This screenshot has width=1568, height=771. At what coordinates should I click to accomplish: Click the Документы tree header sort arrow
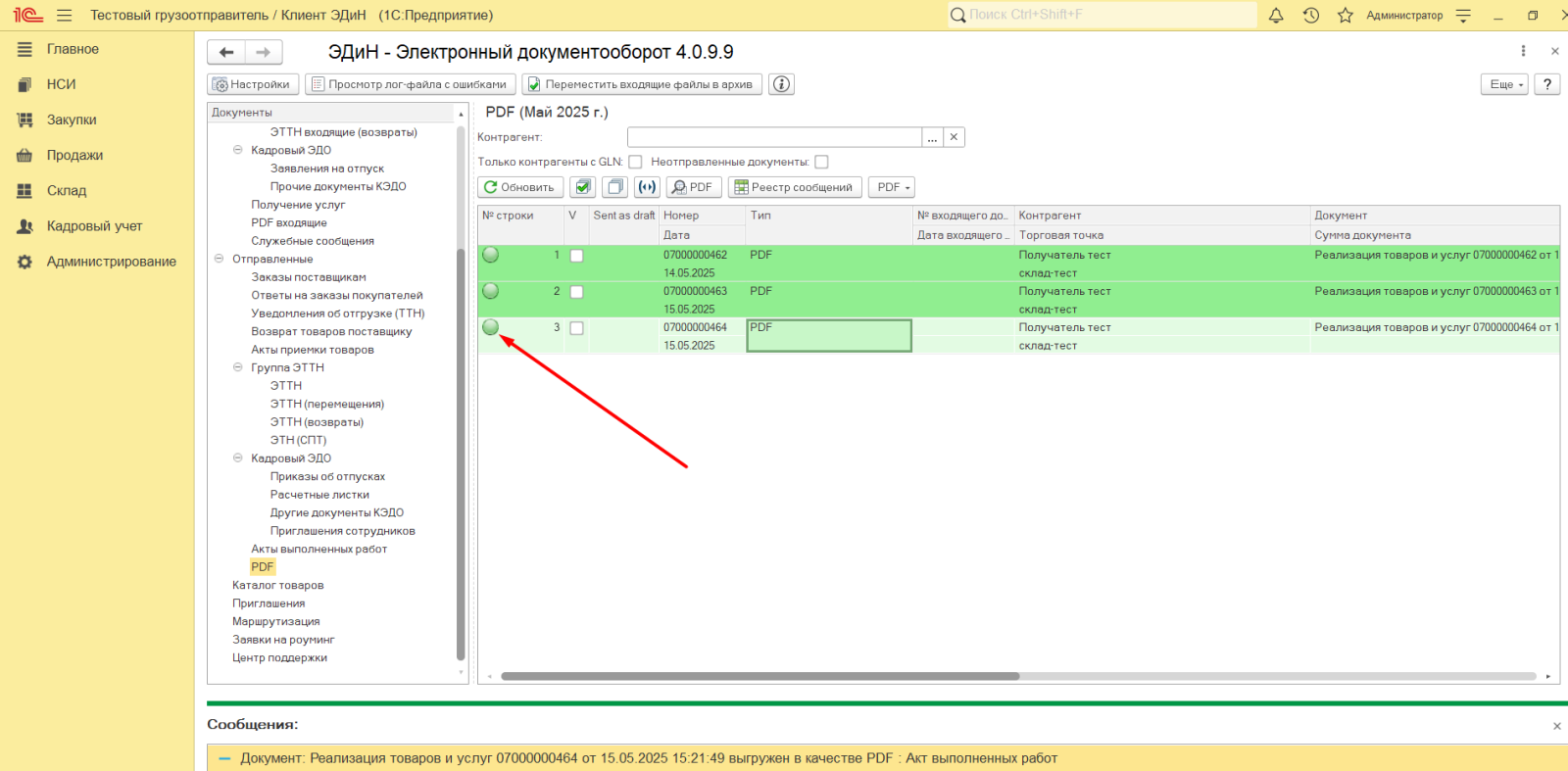(461, 114)
